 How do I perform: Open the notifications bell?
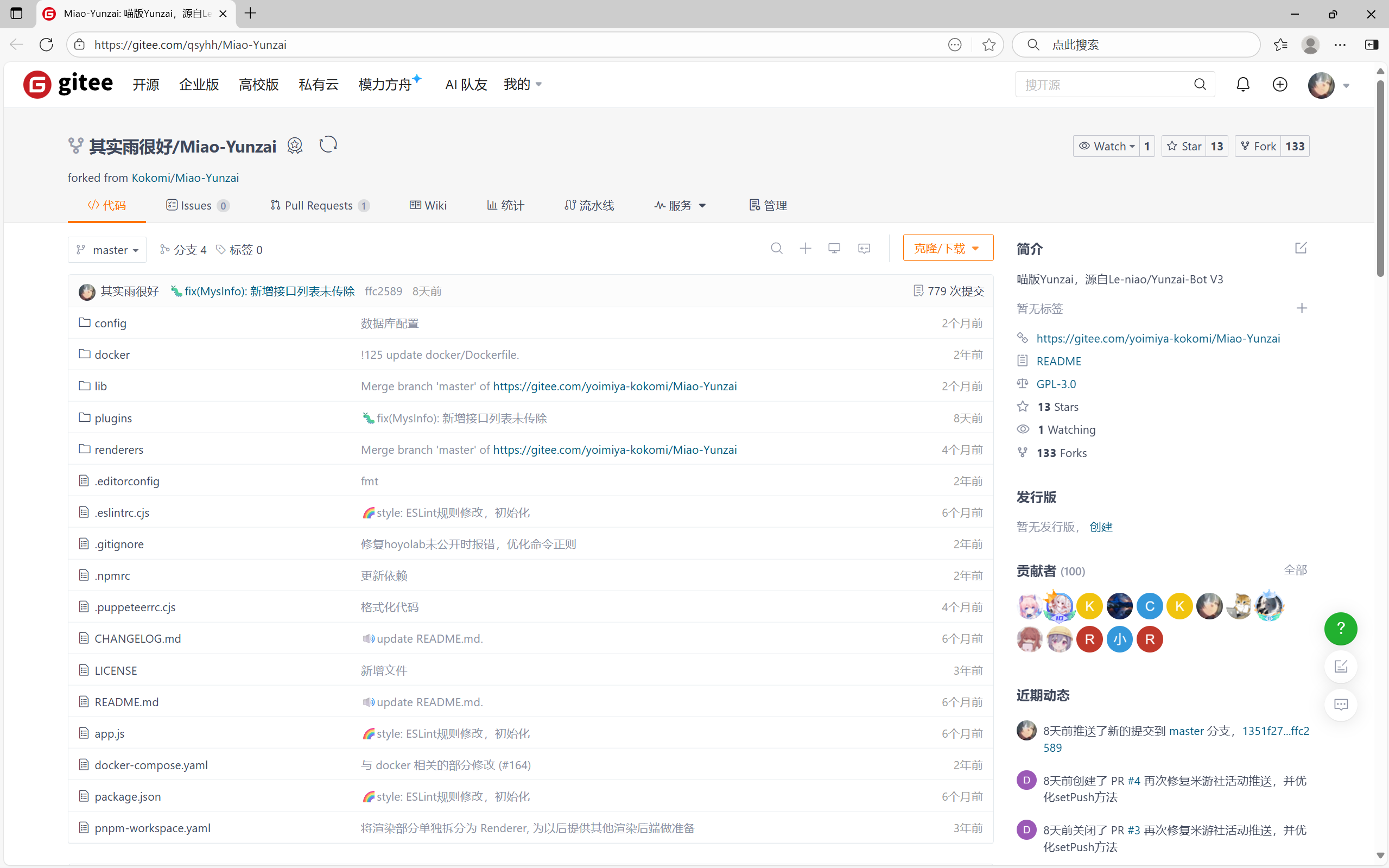pos(1242,85)
